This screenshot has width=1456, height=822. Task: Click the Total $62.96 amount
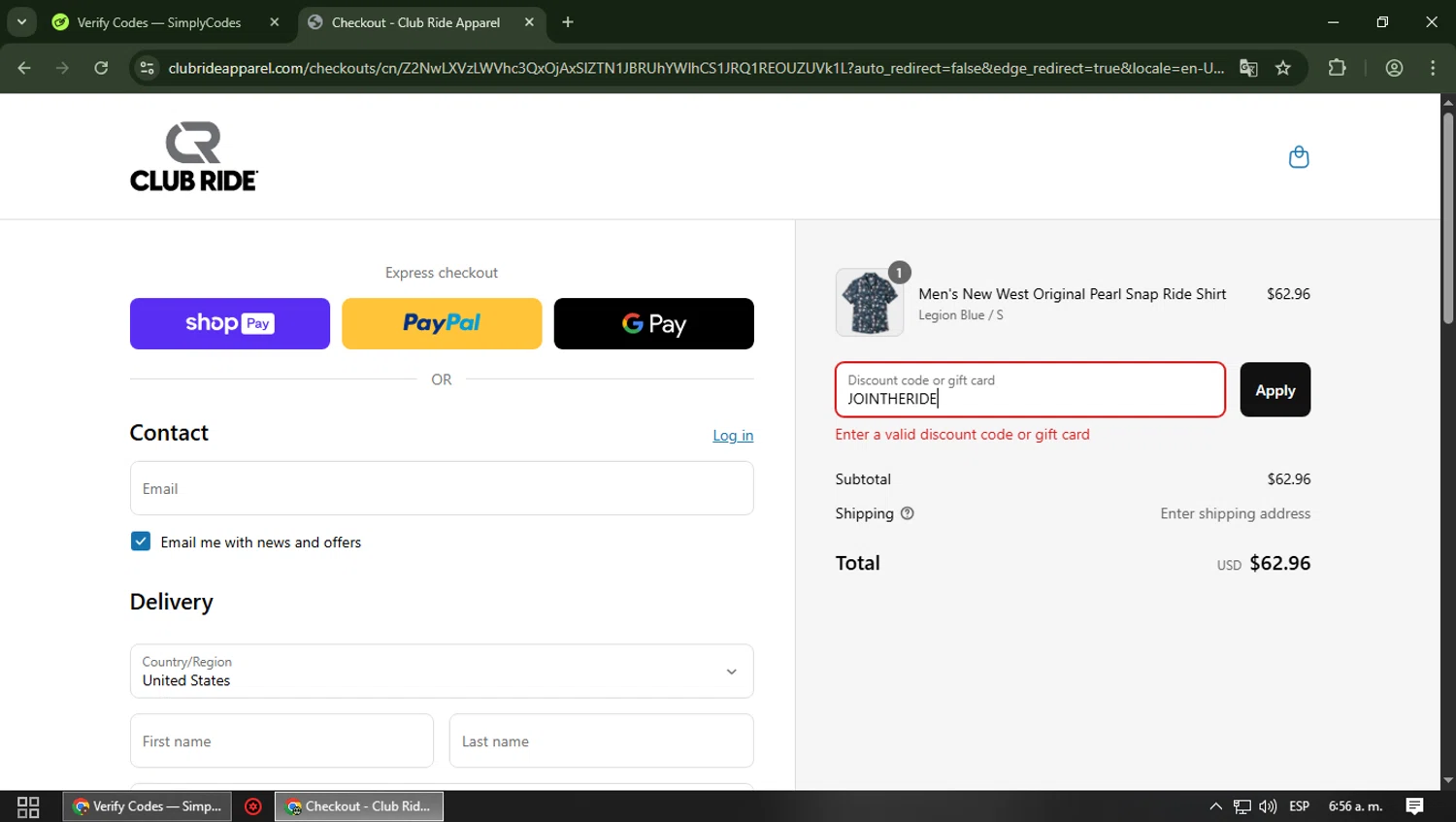click(1279, 563)
